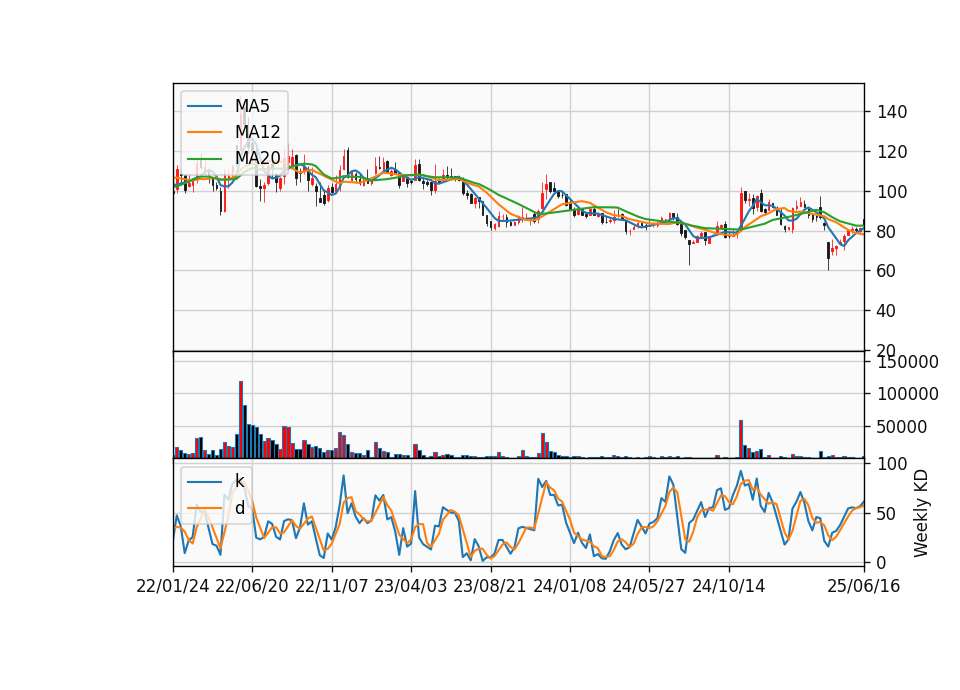960x690 pixels.
Task: Click the Weekly KD axis title
Action: click(x=921, y=514)
